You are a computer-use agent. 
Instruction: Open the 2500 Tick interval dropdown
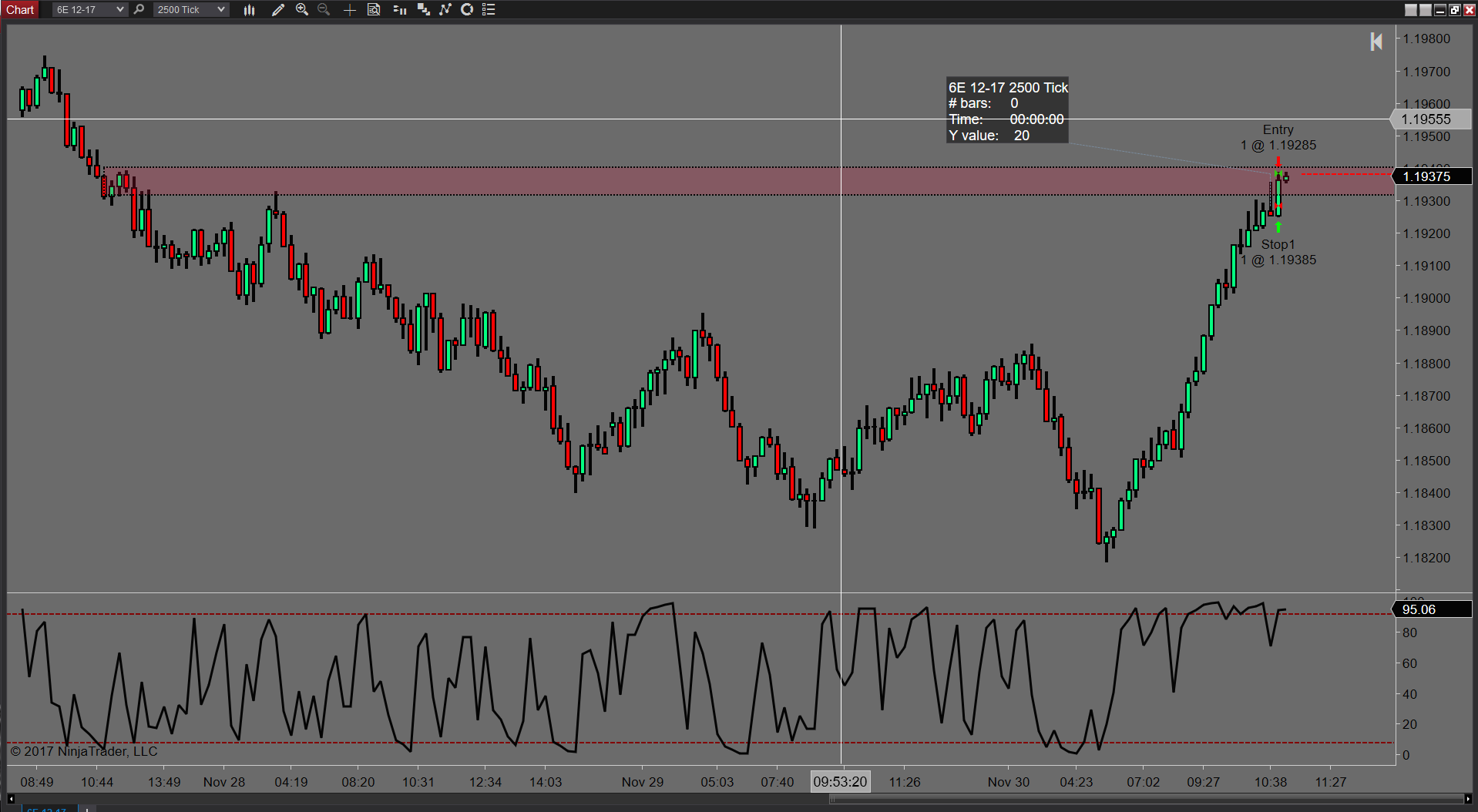tap(190, 10)
